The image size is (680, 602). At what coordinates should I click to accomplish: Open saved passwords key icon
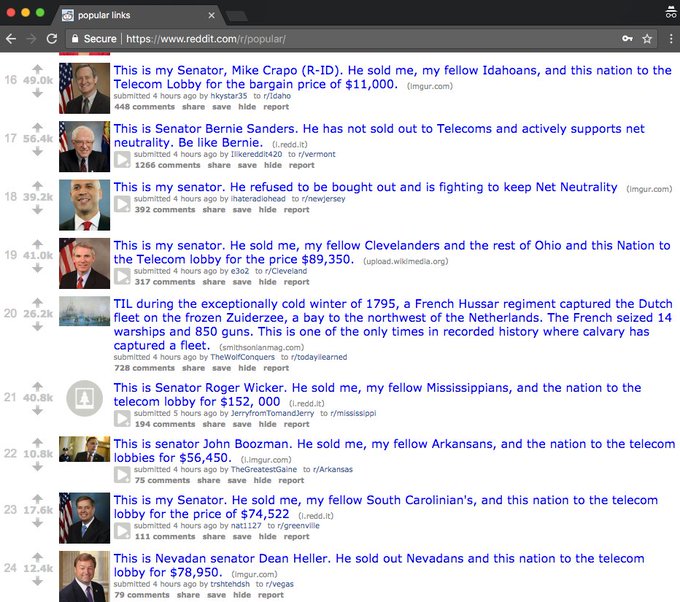click(x=627, y=39)
